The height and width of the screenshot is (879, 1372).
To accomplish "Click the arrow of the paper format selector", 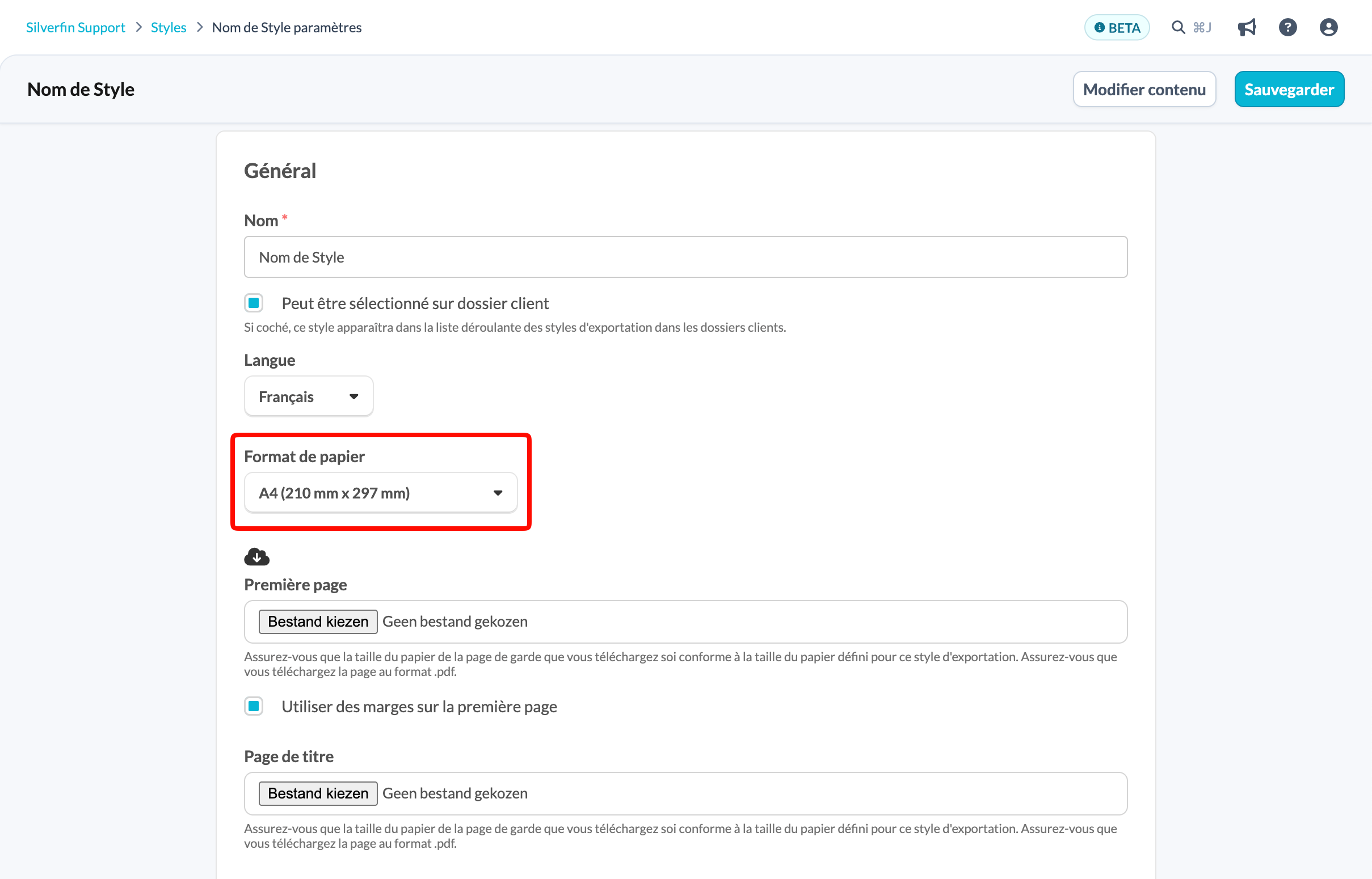I will (x=498, y=493).
